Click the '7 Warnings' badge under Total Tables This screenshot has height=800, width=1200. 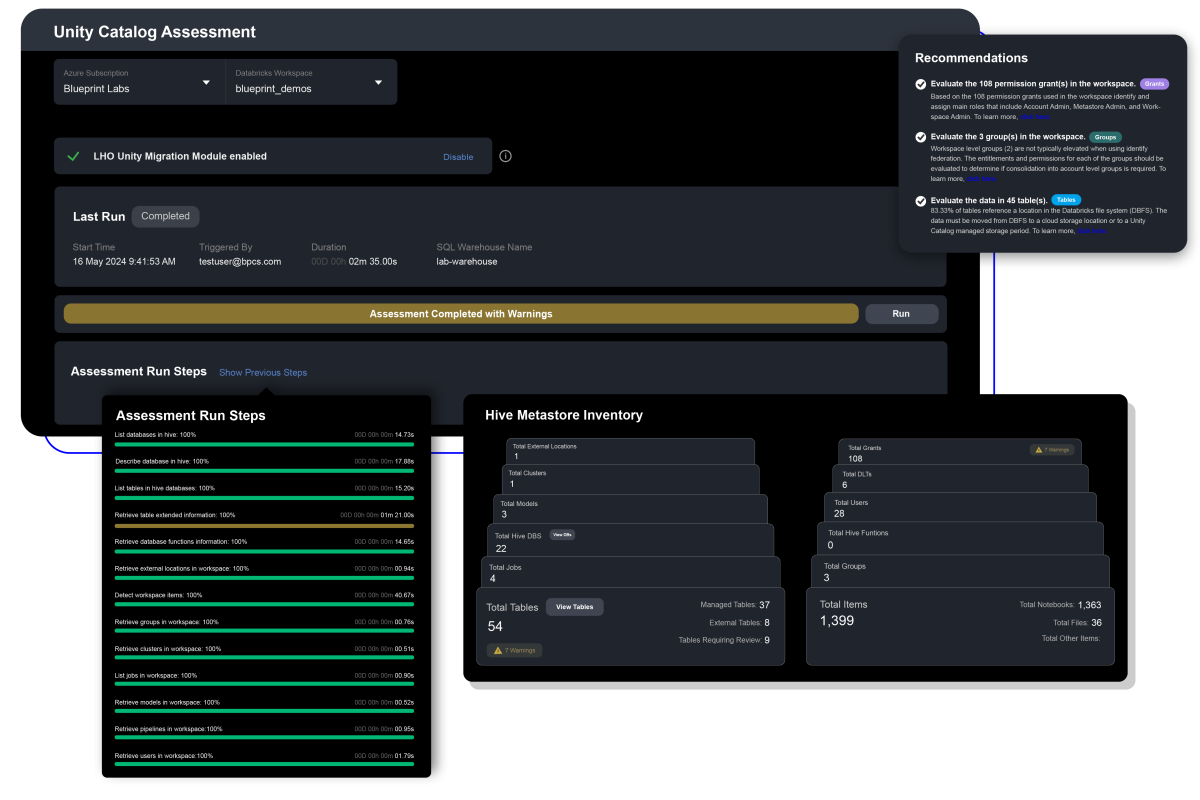(515, 650)
